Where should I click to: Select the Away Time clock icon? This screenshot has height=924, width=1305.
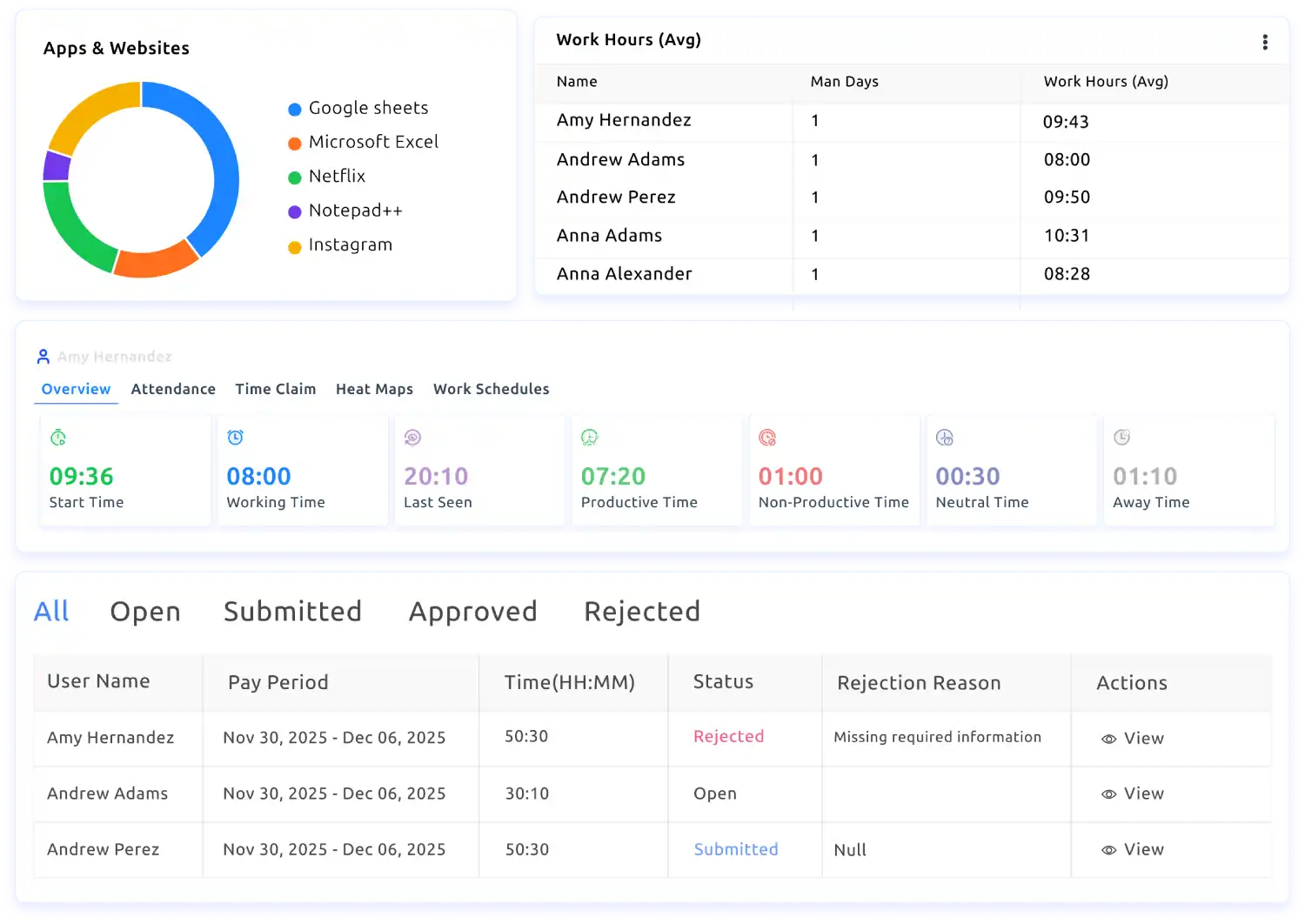(1122, 438)
